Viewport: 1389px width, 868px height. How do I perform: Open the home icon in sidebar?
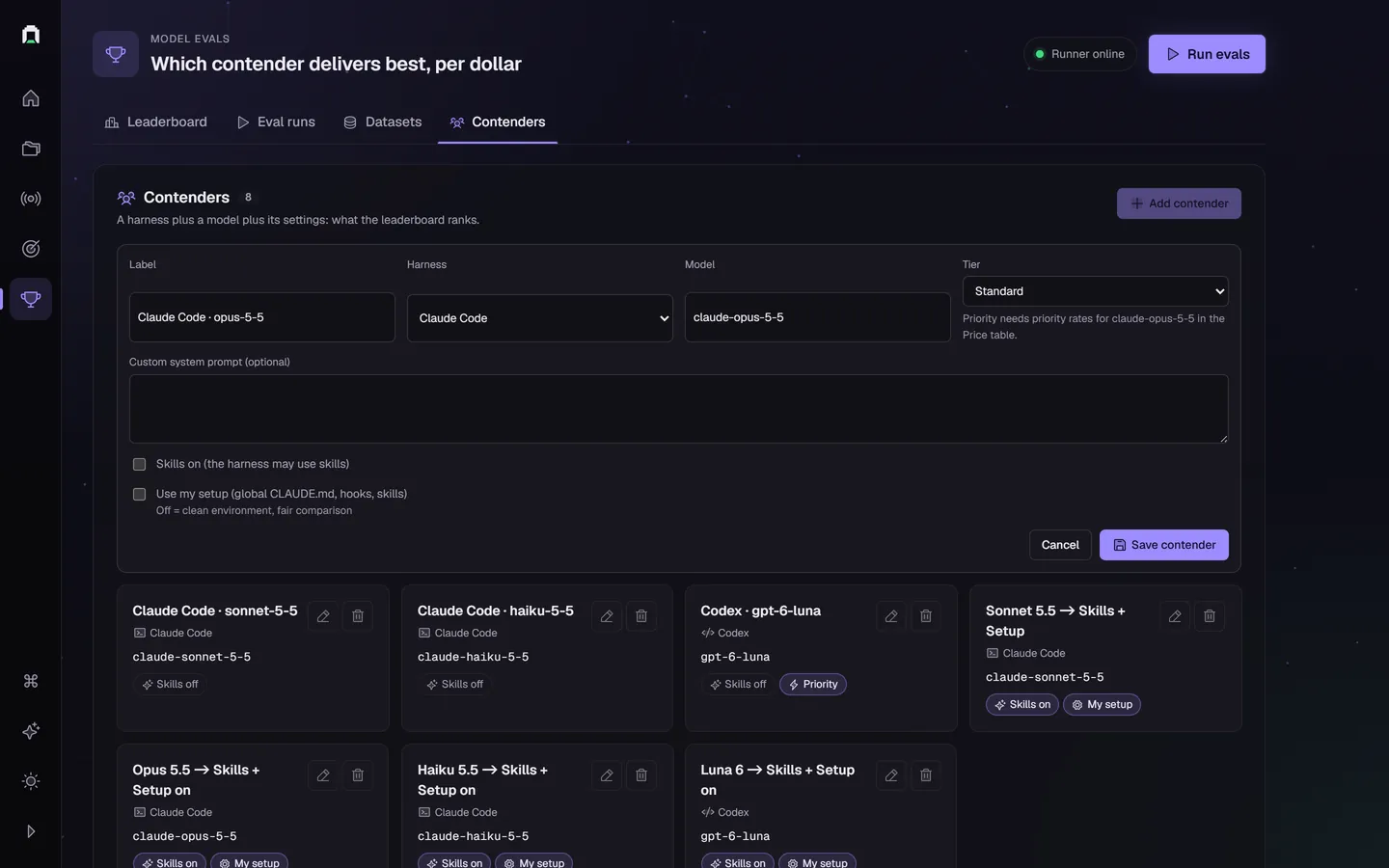coord(31,98)
